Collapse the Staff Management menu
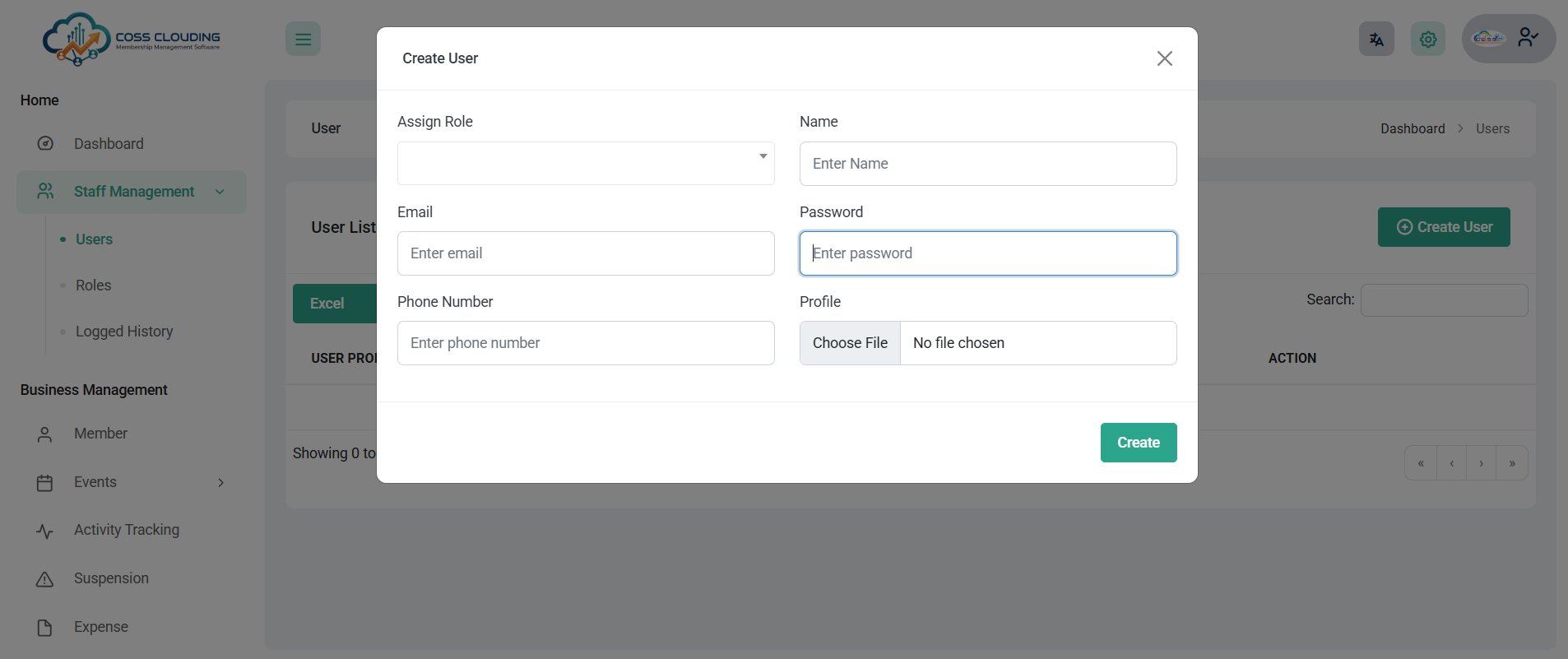Image resolution: width=1568 pixels, height=659 pixels. [132, 192]
